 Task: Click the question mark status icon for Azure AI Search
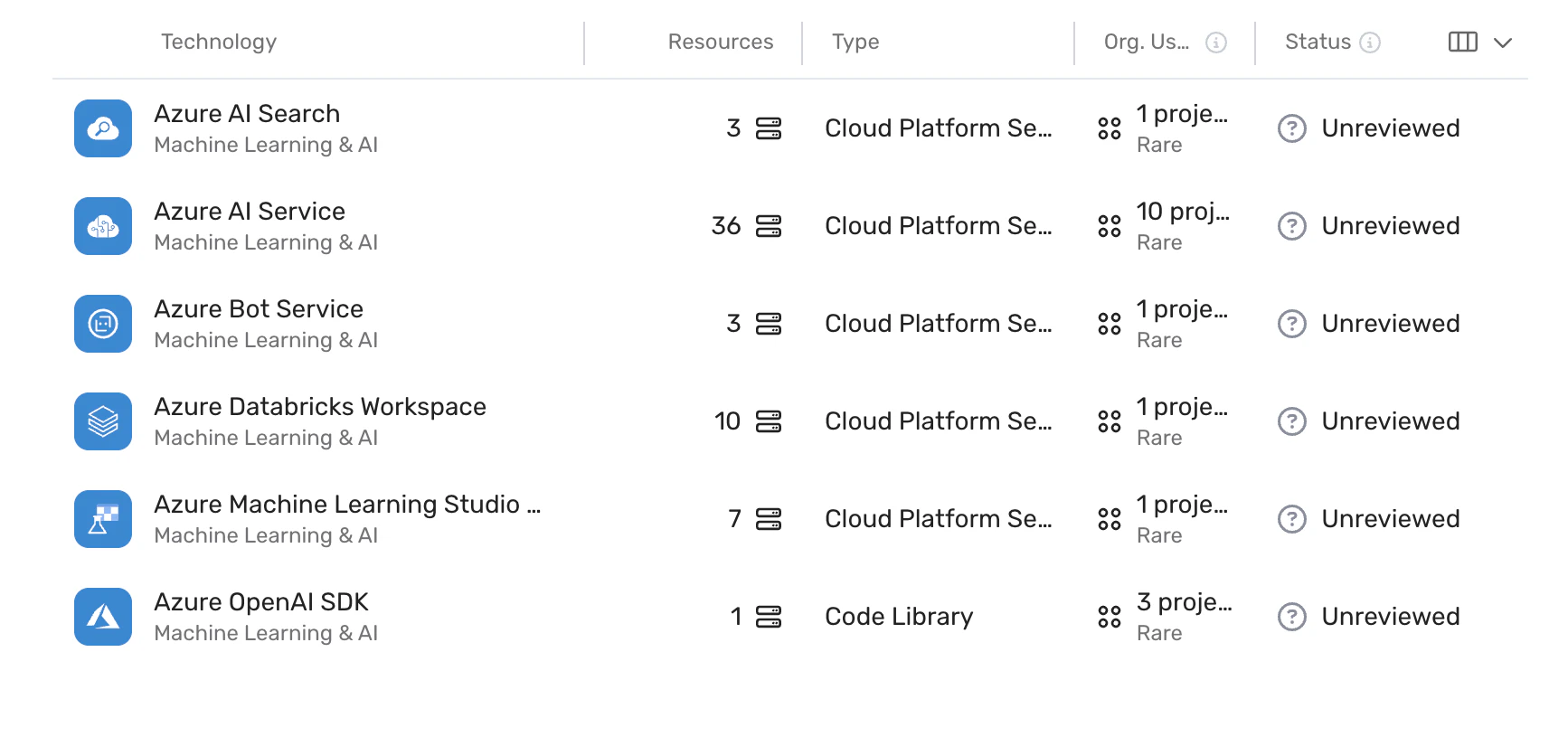1292,128
